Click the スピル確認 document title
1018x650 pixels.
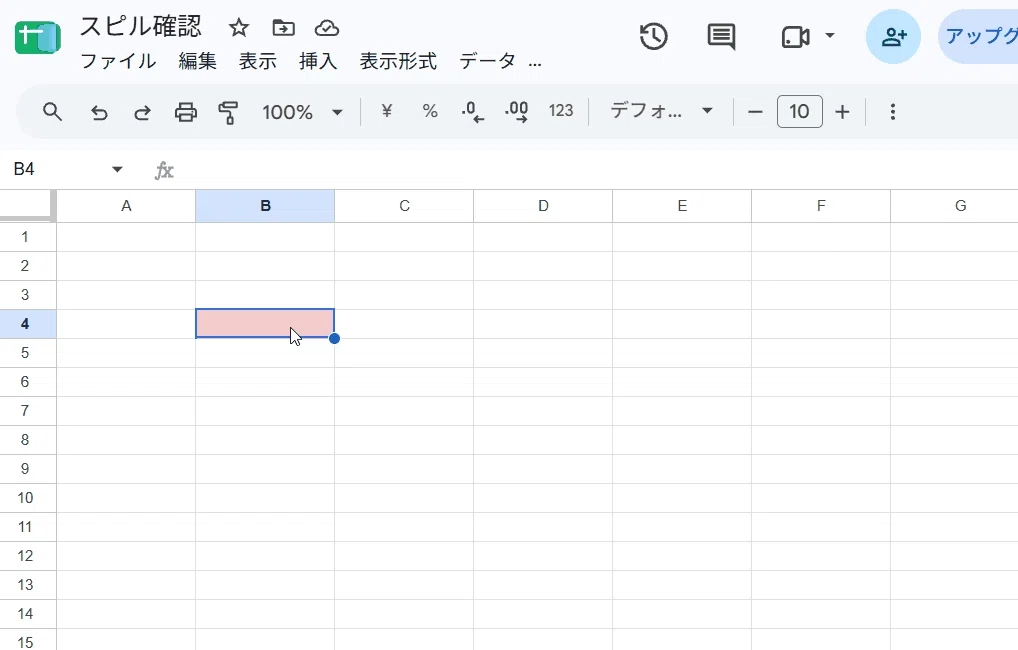tap(140, 27)
